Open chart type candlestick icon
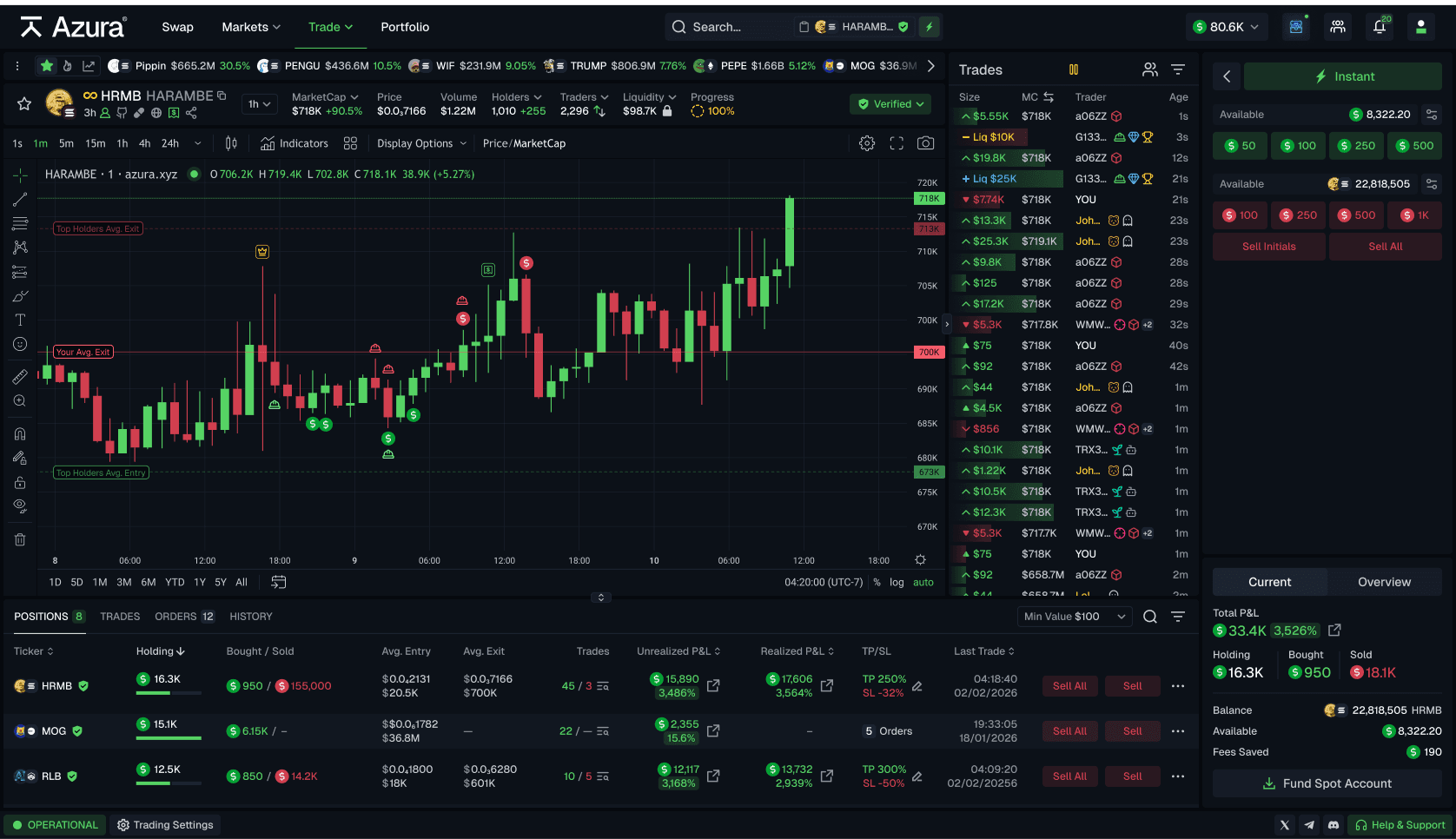This screenshot has width=1456, height=839. pyautogui.click(x=231, y=143)
